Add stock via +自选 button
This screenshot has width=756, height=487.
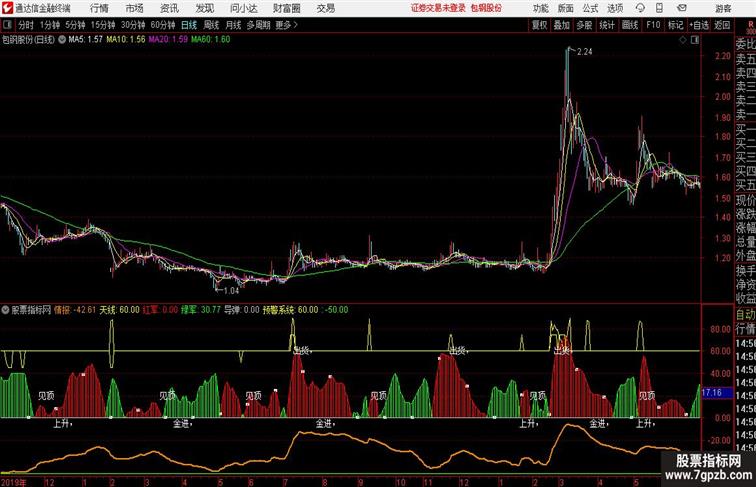click(x=699, y=25)
